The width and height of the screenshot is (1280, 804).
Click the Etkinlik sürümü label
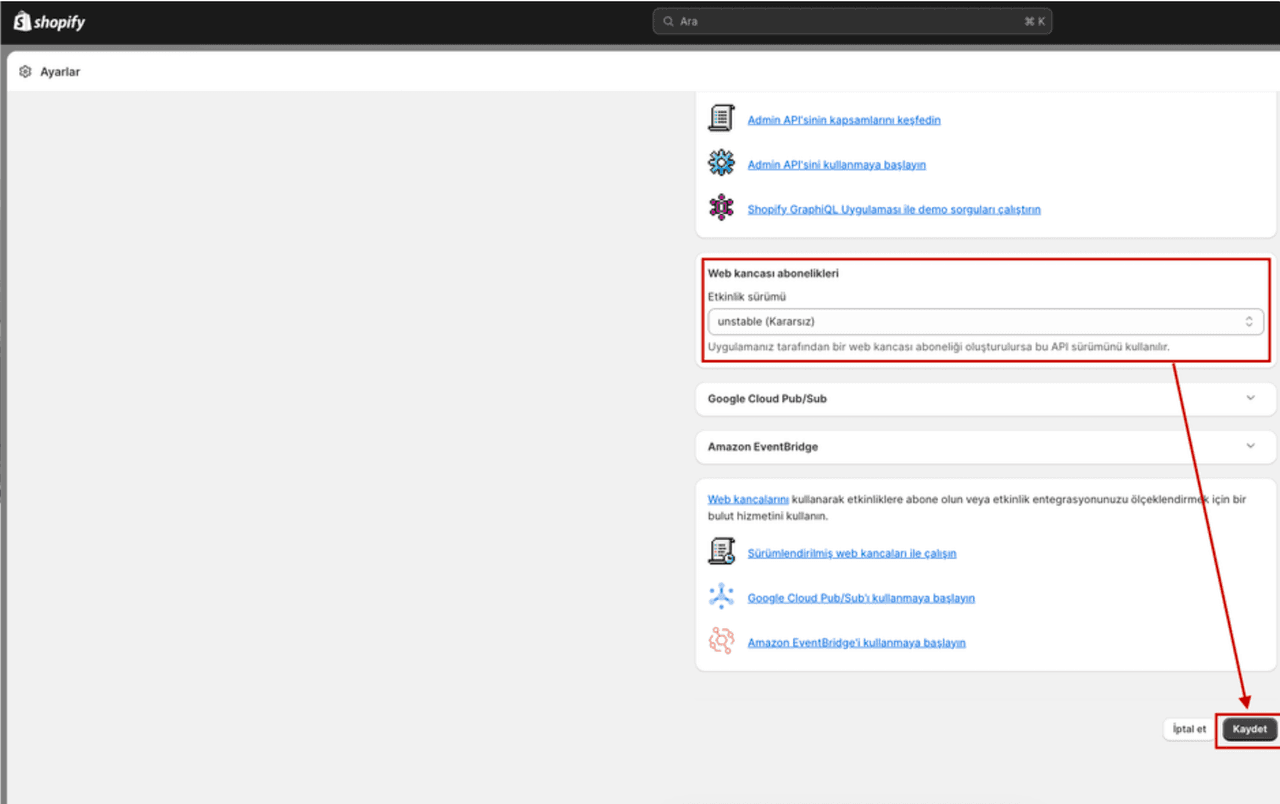point(747,297)
